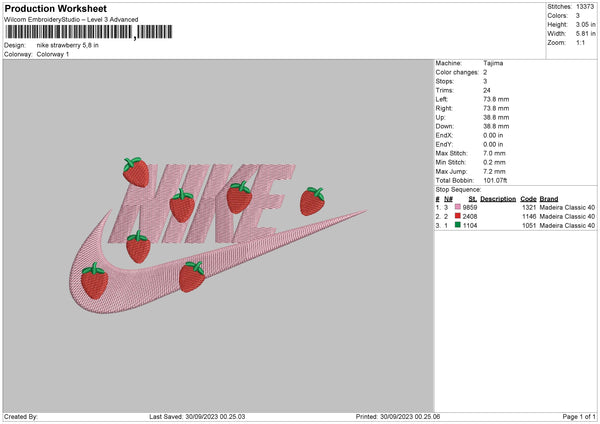Viewport: 600px width, 424px height.
Task: Click the 'Wilcom EmbroideryStudio – Level 3 Advanced' line
Action: coord(71,20)
